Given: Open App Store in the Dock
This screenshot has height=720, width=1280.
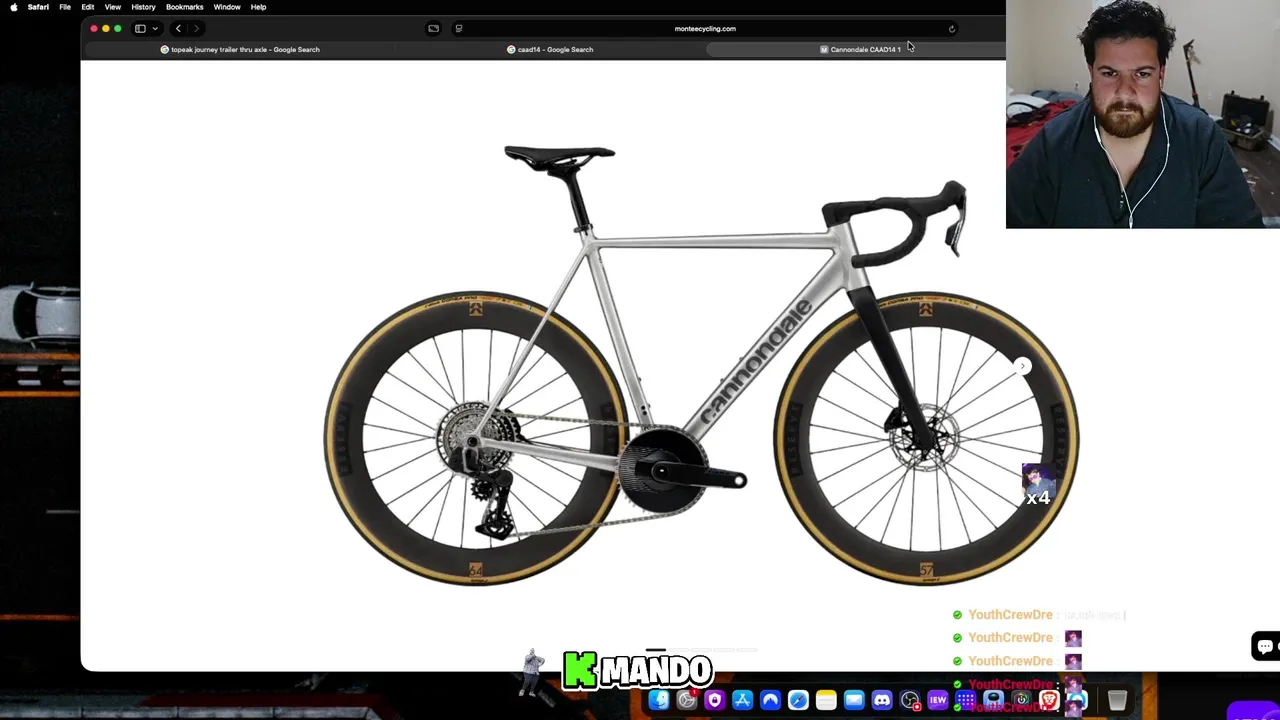Looking at the screenshot, I should [742, 700].
